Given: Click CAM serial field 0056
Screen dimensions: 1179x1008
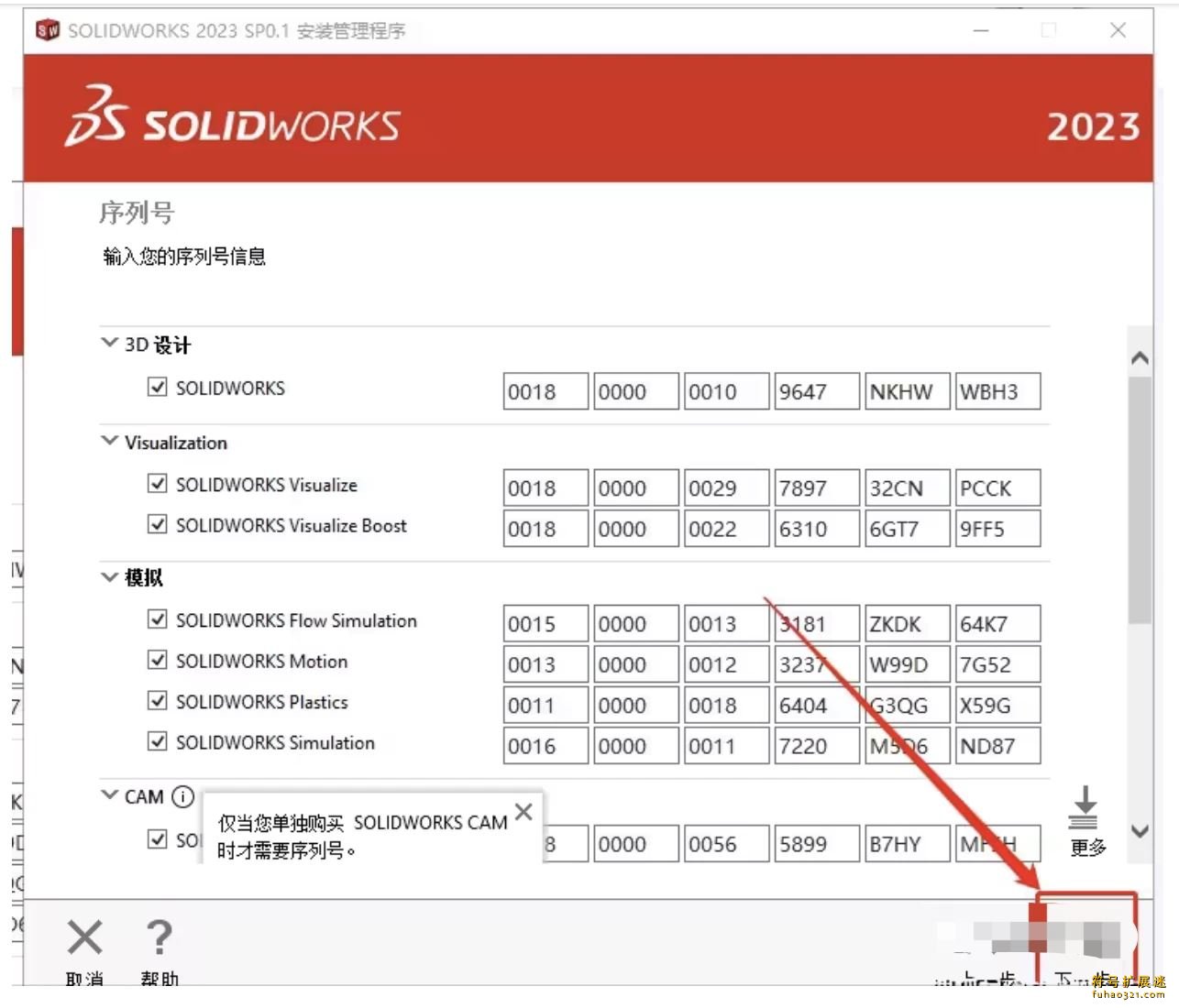Looking at the screenshot, I should pos(727,843).
